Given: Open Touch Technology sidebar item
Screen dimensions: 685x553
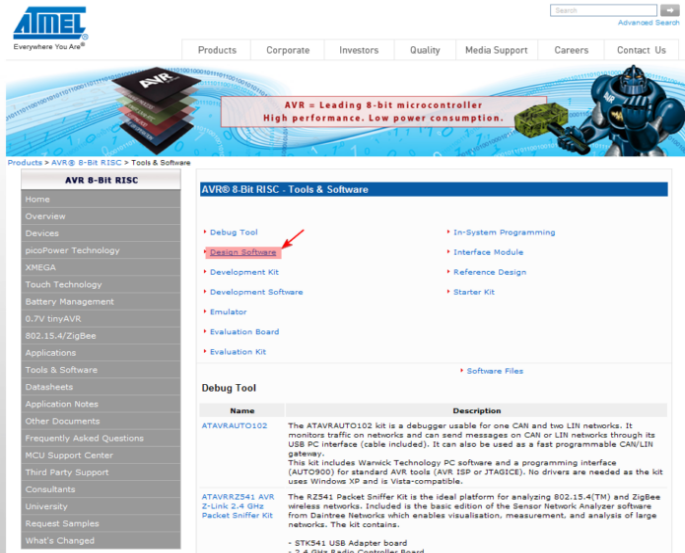Looking at the screenshot, I should (x=100, y=284).
